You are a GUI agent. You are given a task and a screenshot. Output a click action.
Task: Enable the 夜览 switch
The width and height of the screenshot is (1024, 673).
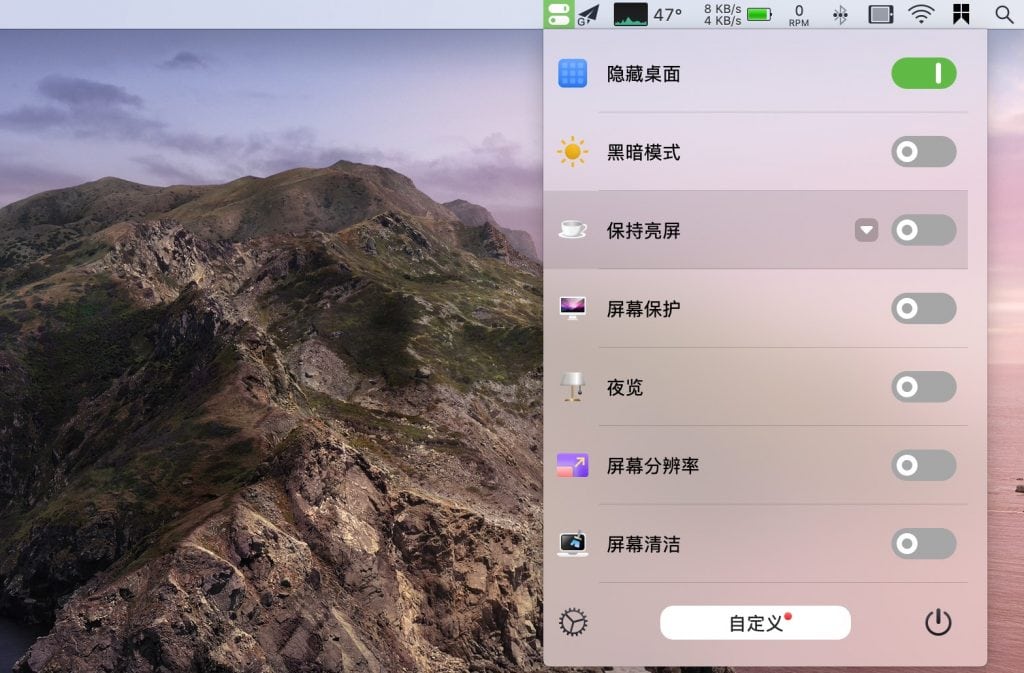923,387
